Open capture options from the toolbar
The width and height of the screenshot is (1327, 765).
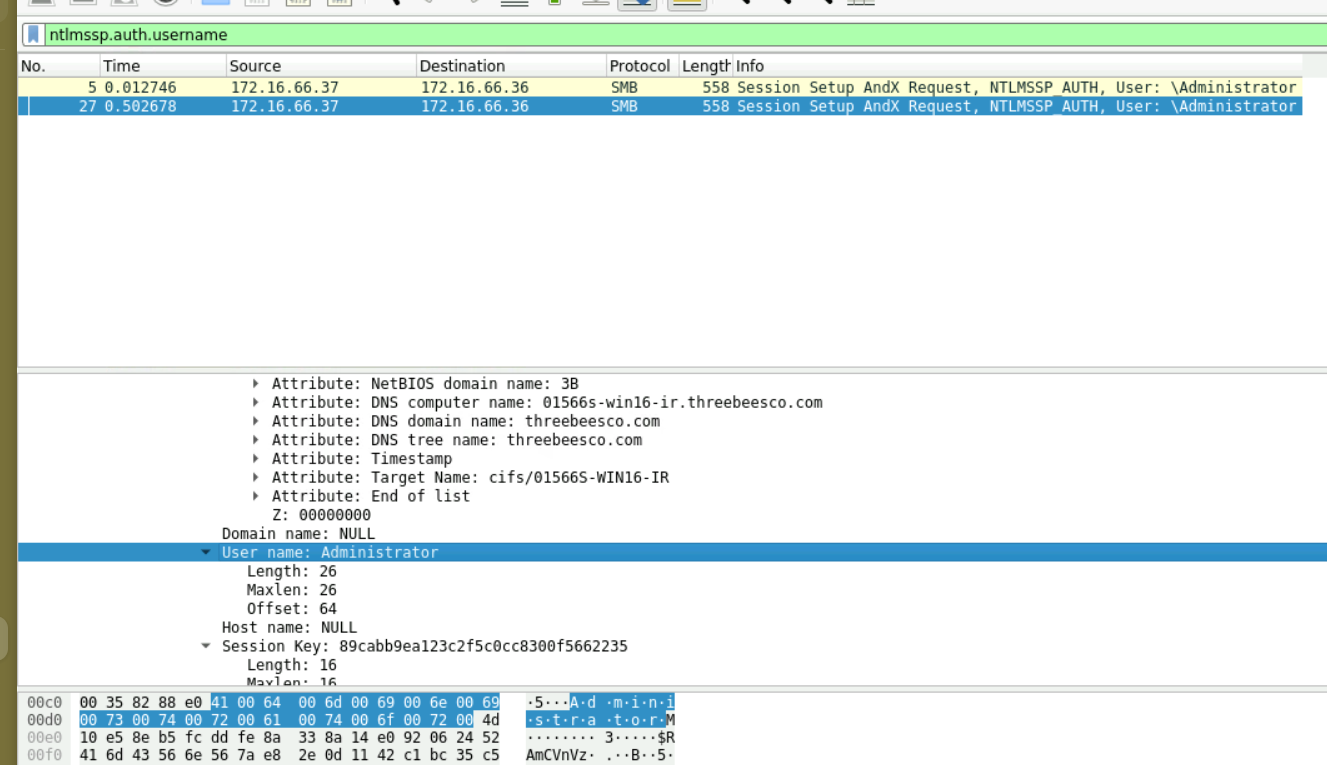166,2
